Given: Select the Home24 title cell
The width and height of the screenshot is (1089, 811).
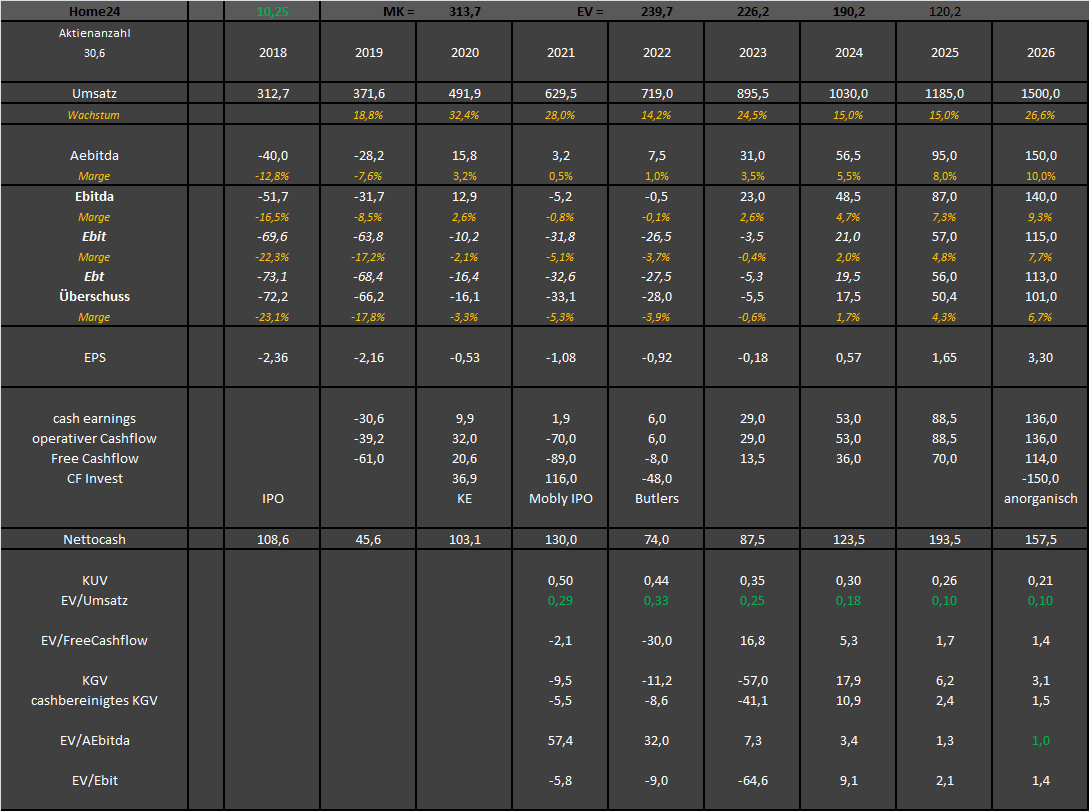Looking at the screenshot, I should [x=94, y=11].
